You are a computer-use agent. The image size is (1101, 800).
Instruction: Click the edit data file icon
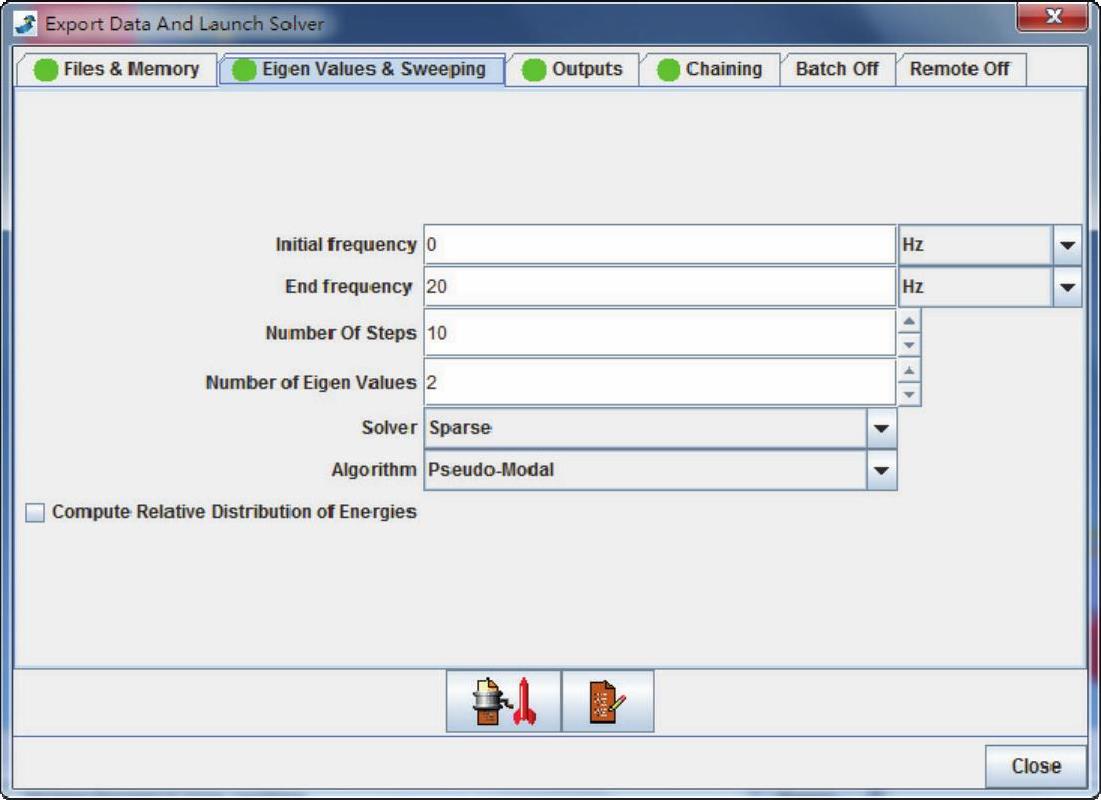point(608,702)
